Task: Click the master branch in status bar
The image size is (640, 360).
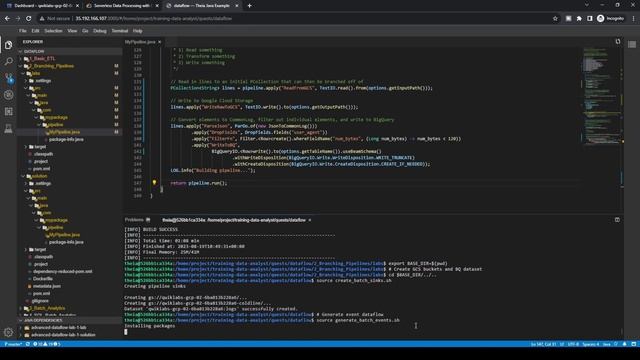Action: [12, 344]
